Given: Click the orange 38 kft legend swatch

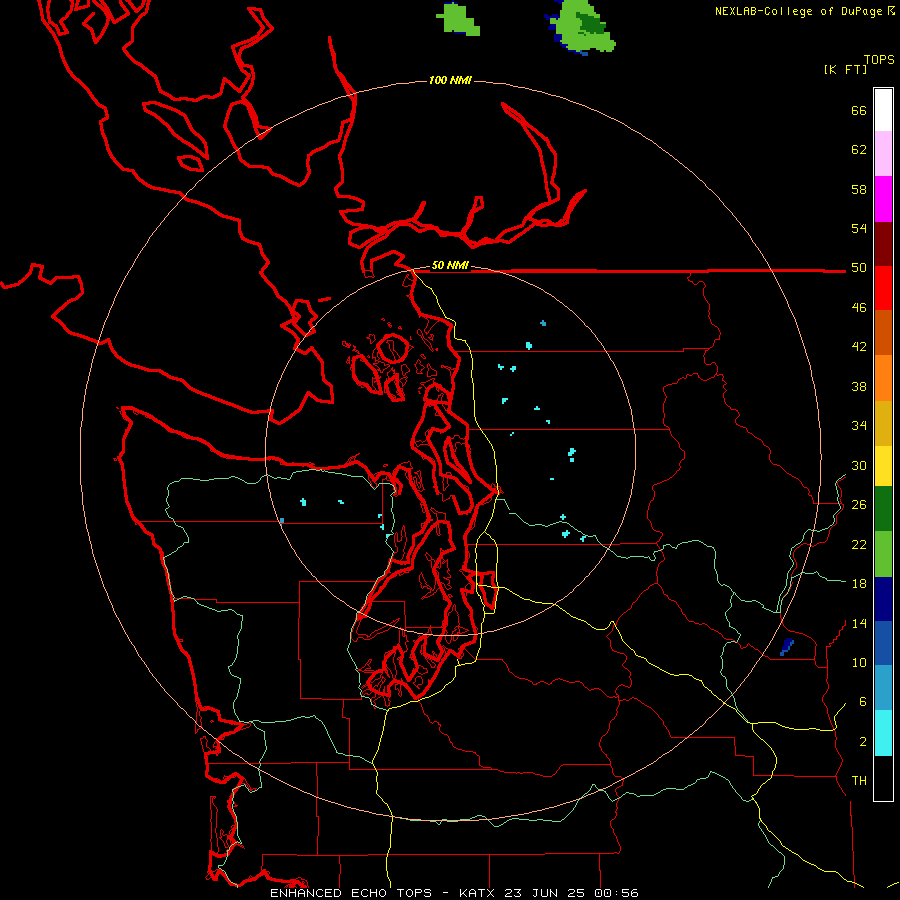Looking at the screenshot, I should [x=883, y=378].
